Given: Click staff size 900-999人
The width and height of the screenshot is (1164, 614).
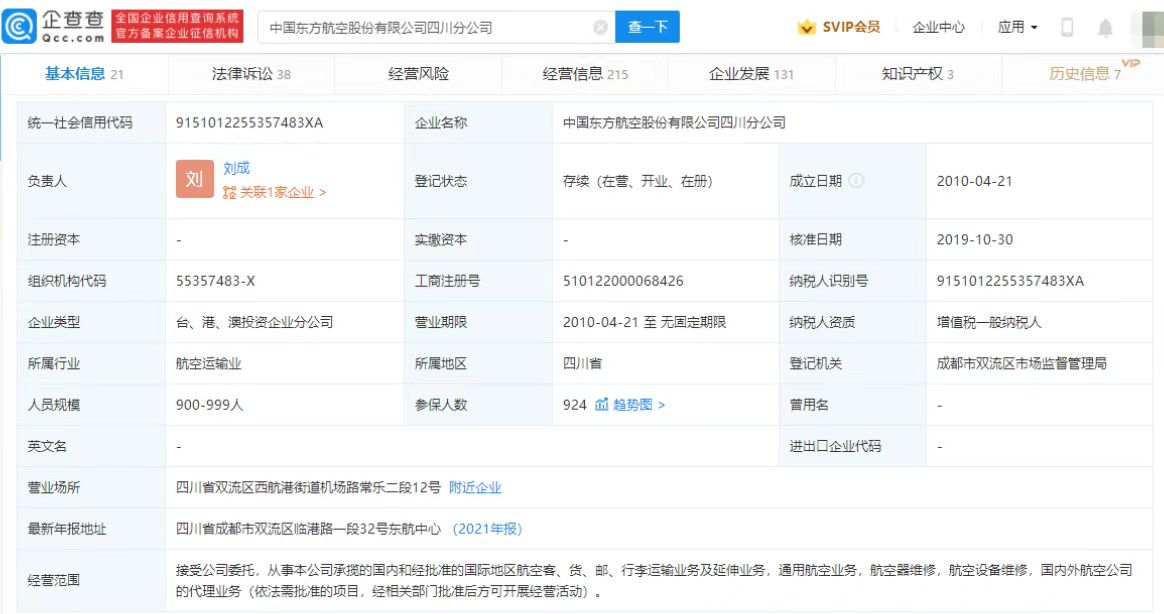Looking at the screenshot, I should click(x=209, y=405).
